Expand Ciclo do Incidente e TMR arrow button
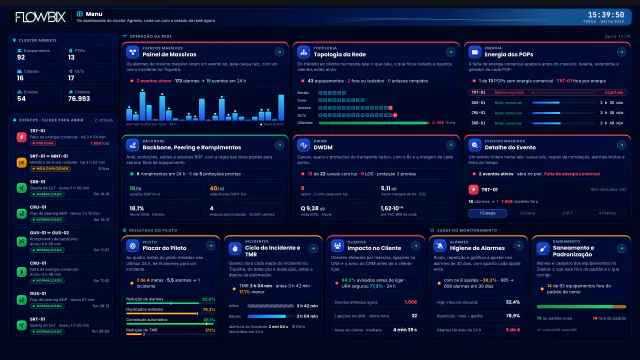640x360 pixels. (313, 248)
